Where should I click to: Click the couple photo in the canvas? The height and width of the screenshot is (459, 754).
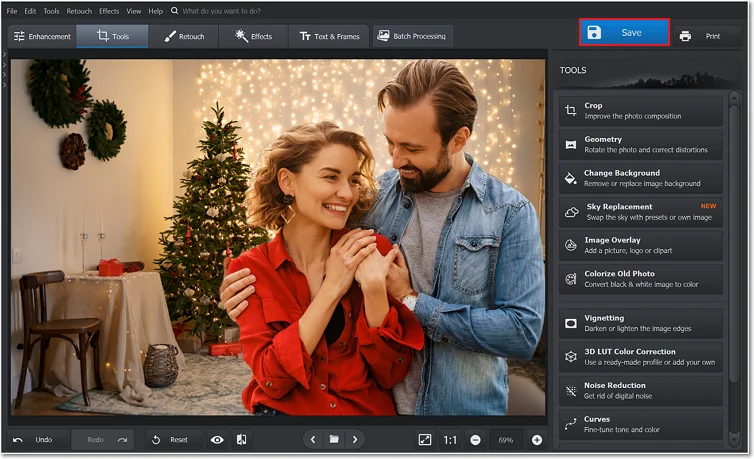(x=278, y=237)
